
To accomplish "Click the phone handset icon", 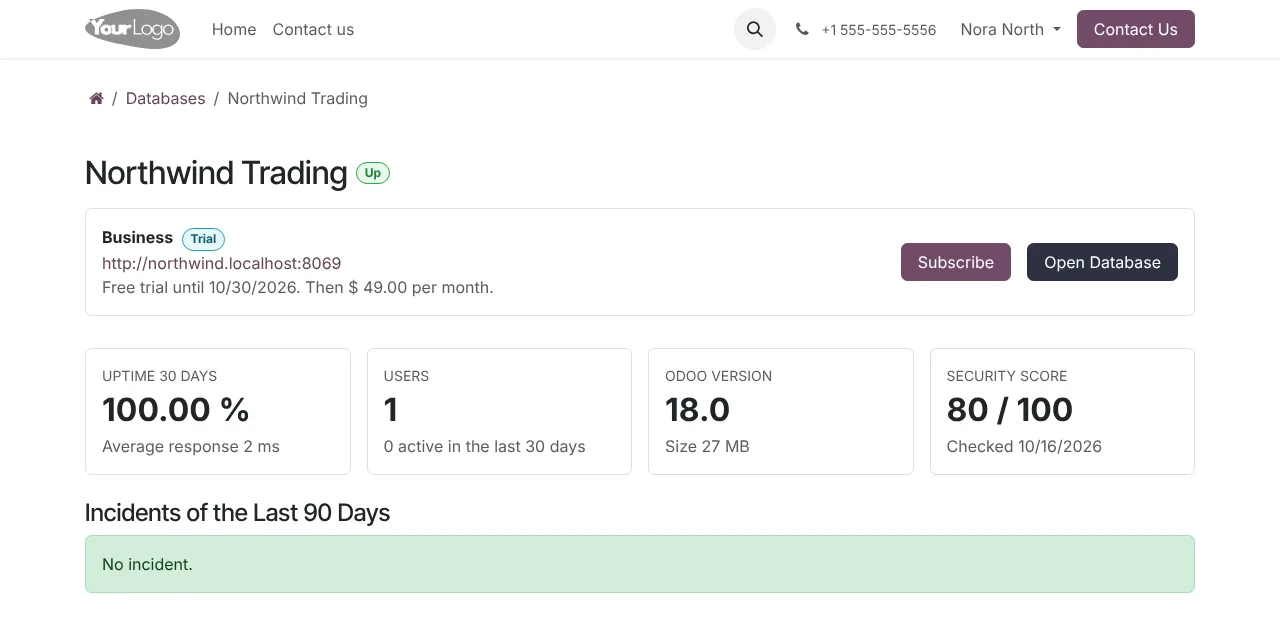I will pyautogui.click(x=802, y=29).
